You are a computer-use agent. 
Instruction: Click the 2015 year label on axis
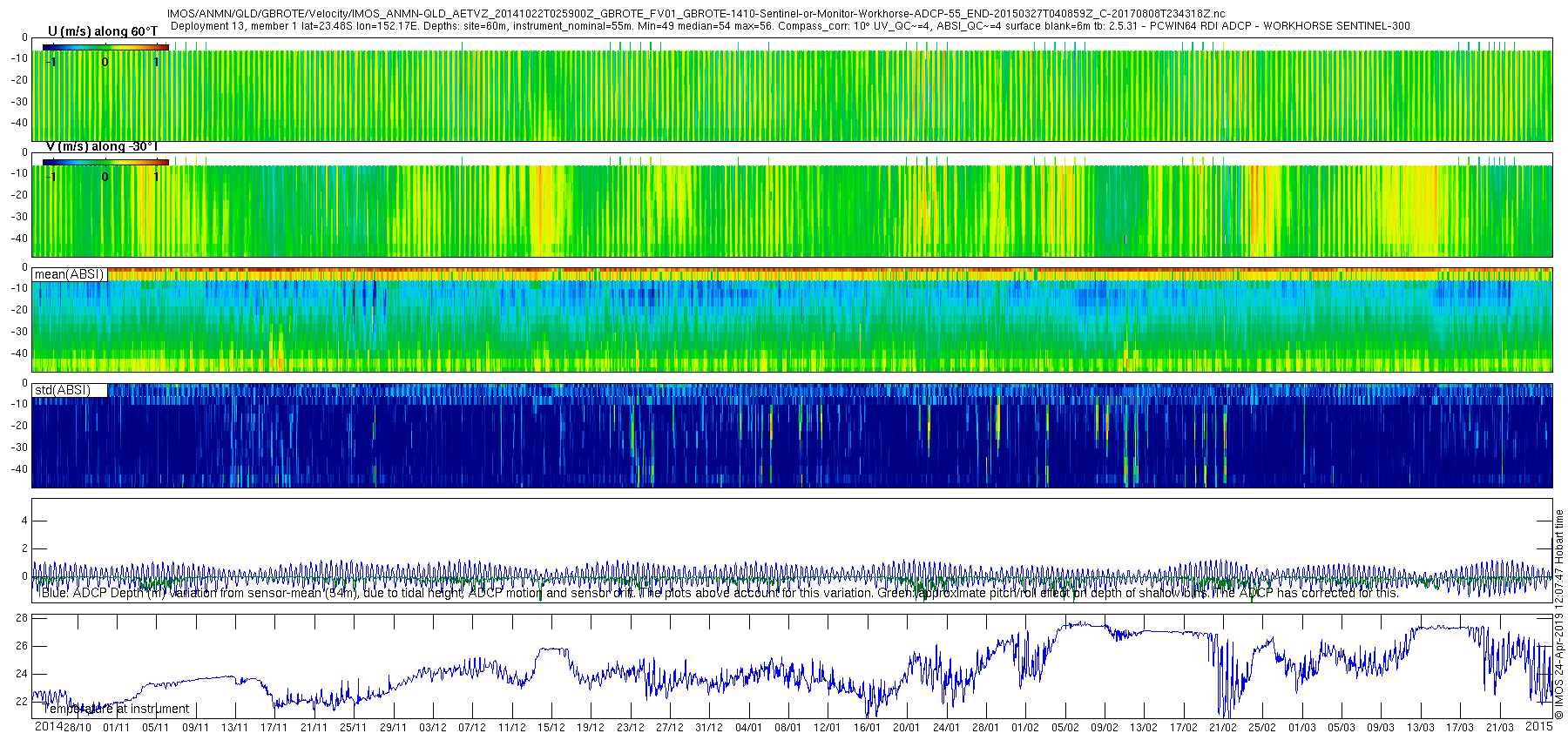(1539, 726)
